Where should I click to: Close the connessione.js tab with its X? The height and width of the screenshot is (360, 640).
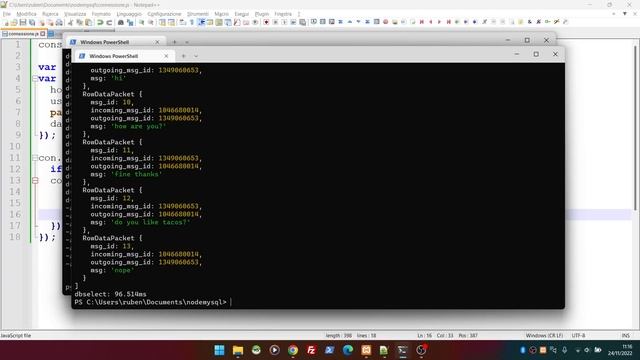pos(43,34)
